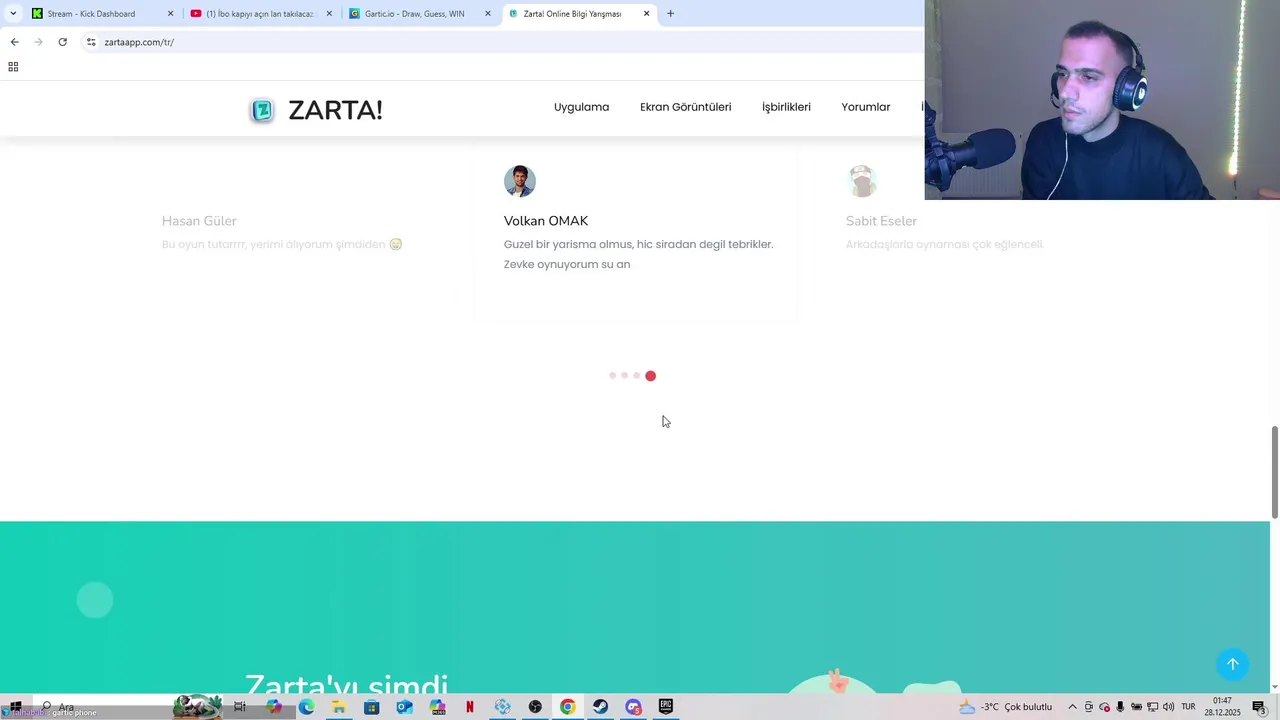
Task: Open the Windows Start menu
Action: pyautogui.click(x=15, y=707)
